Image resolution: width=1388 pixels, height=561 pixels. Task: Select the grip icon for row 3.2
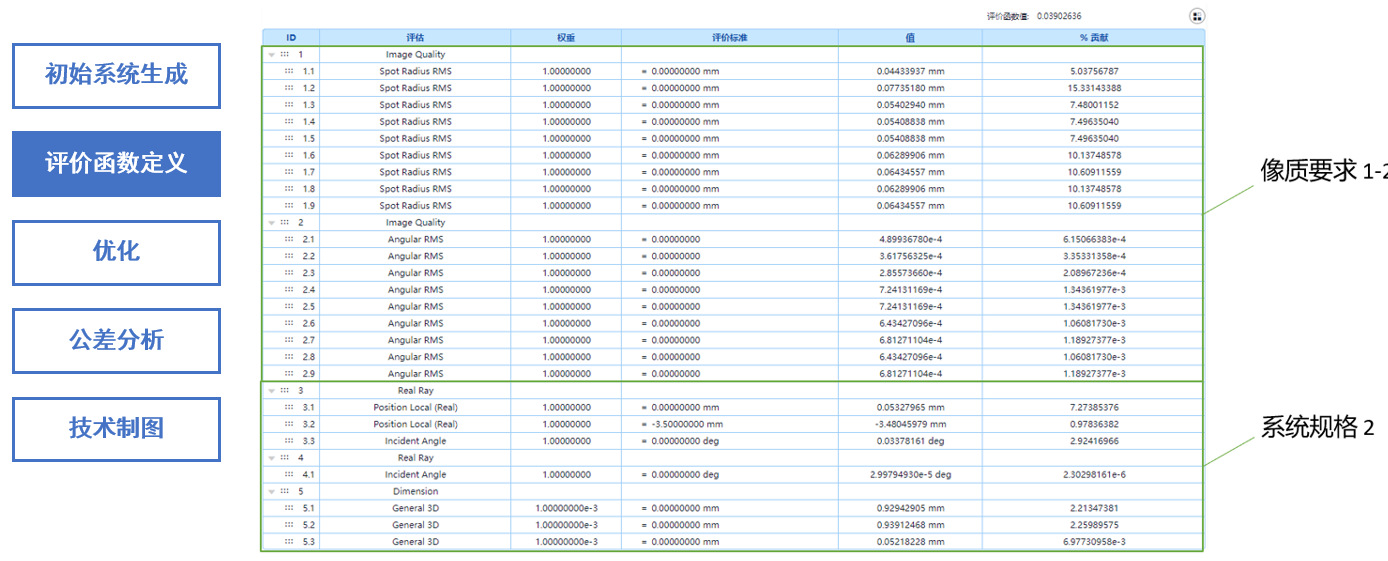click(289, 424)
